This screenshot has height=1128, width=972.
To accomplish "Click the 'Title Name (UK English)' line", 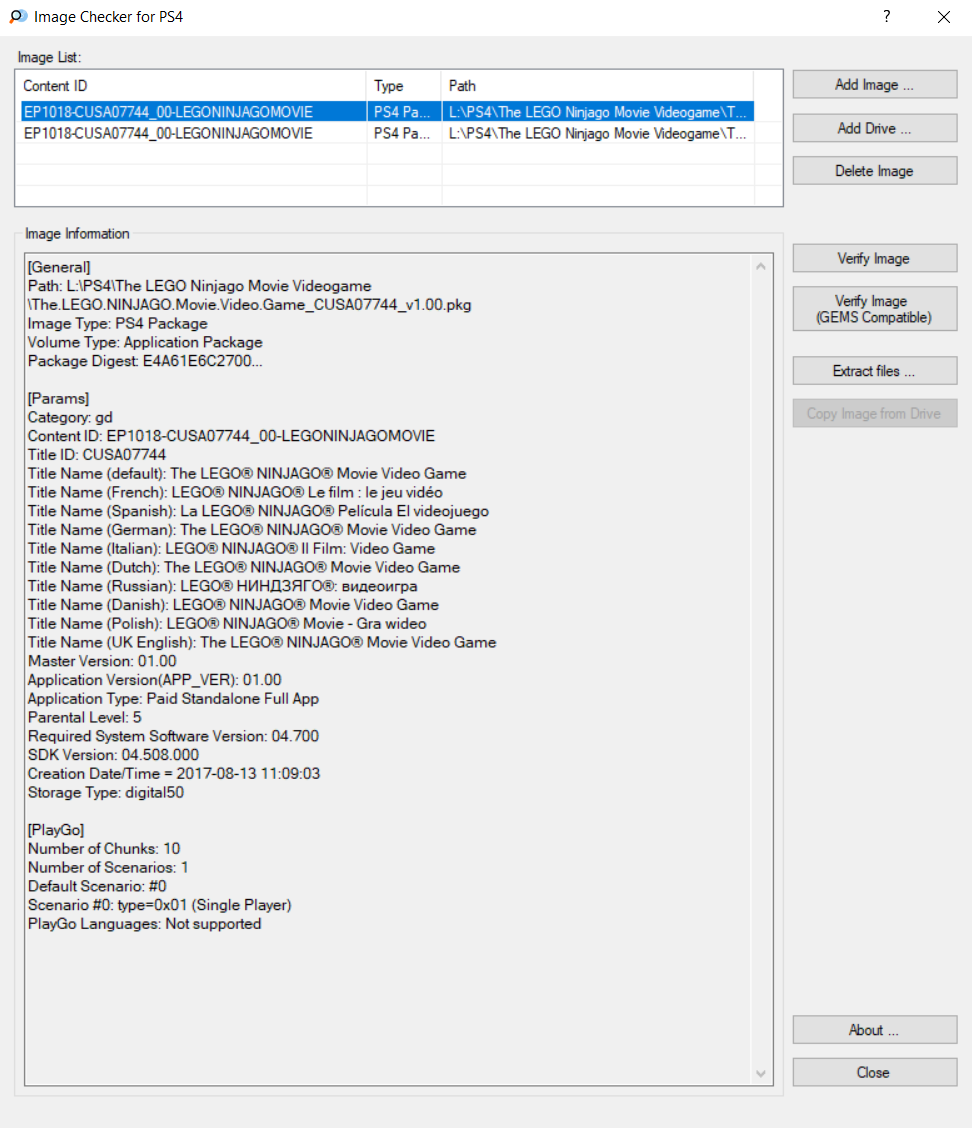I will tap(262, 641).
